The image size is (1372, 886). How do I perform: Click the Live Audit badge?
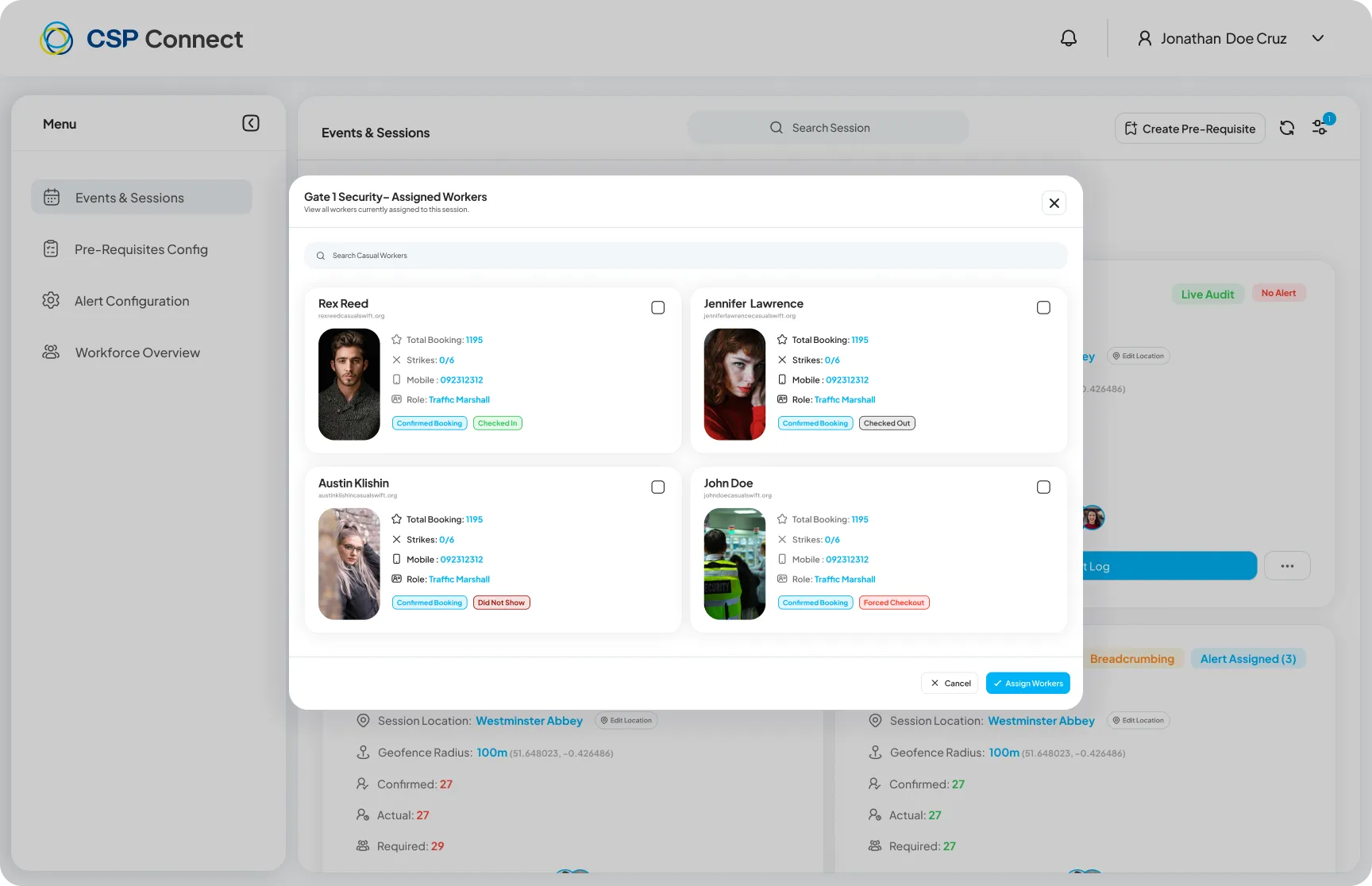[1208, 294]
